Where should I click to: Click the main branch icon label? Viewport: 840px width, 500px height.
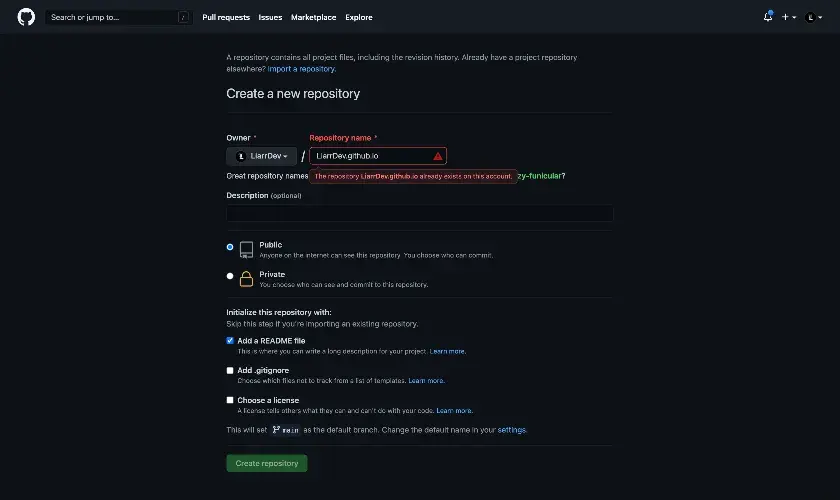pyautogui.click(x=286, y=430)
